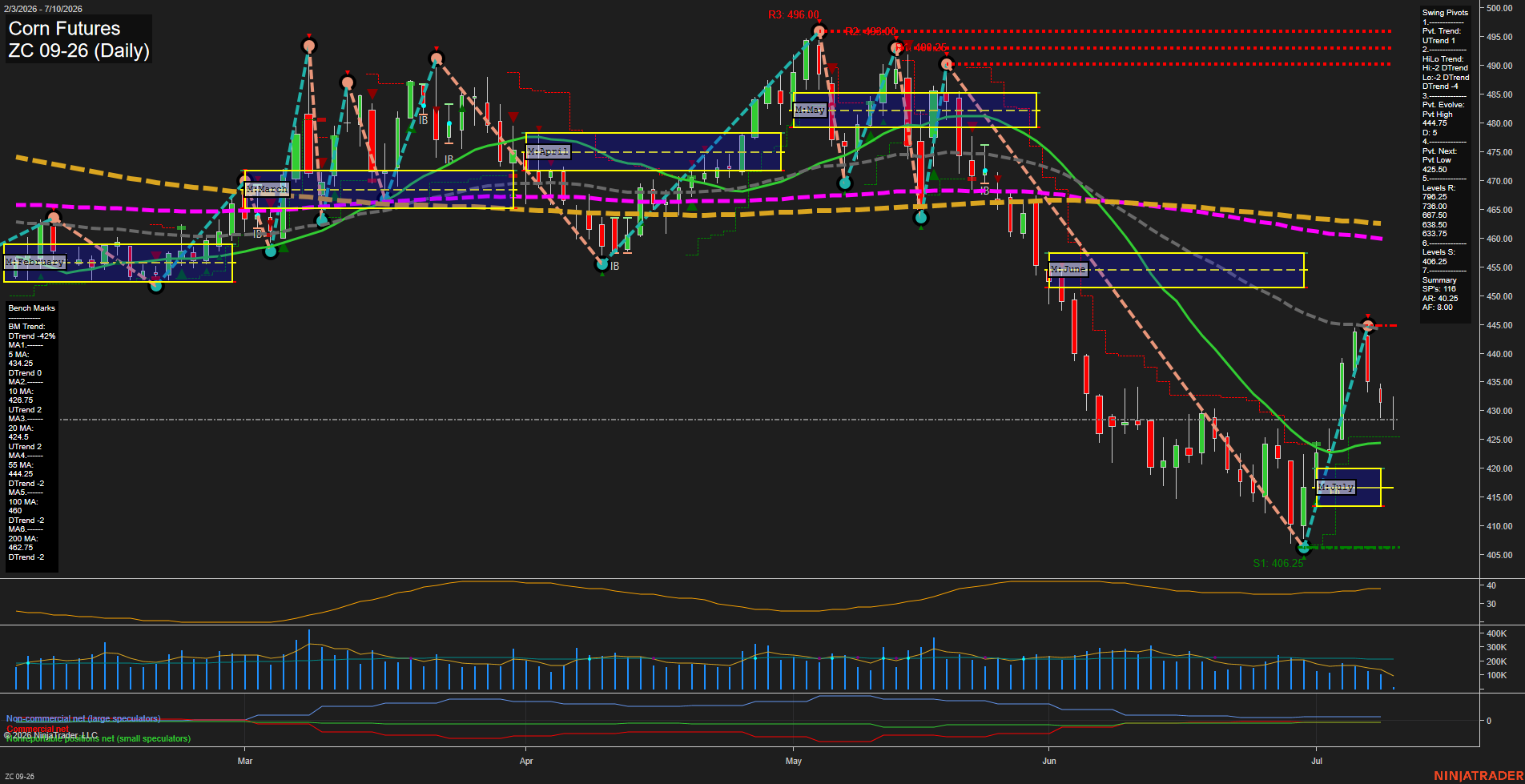1525x784 pixels.
Task: Click the AF: 8.00 summary value
Action: (x=1437, y=308)
